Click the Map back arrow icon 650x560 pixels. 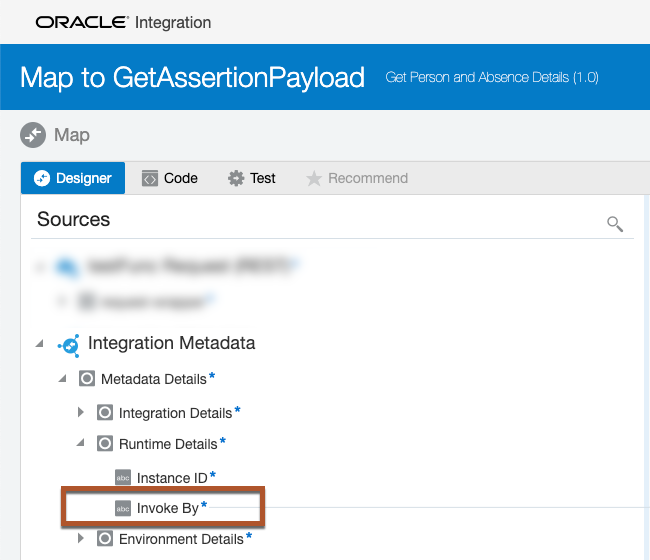click(x=33, y=134)
